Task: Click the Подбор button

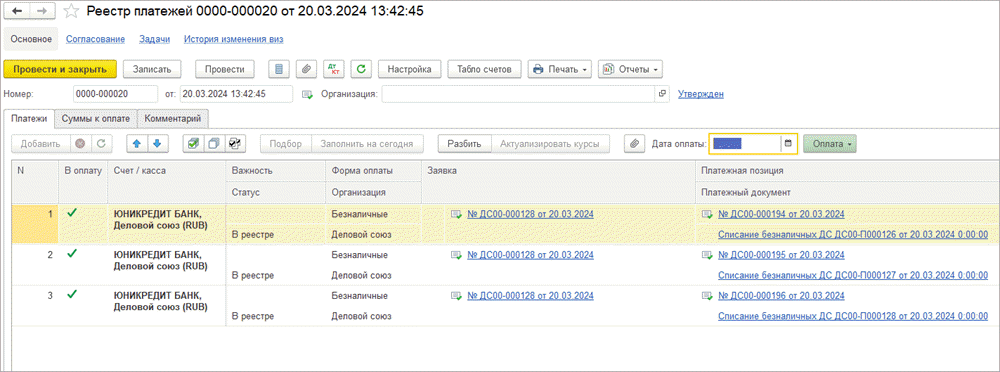Action: pyautogui.click(x=286, y=144)
